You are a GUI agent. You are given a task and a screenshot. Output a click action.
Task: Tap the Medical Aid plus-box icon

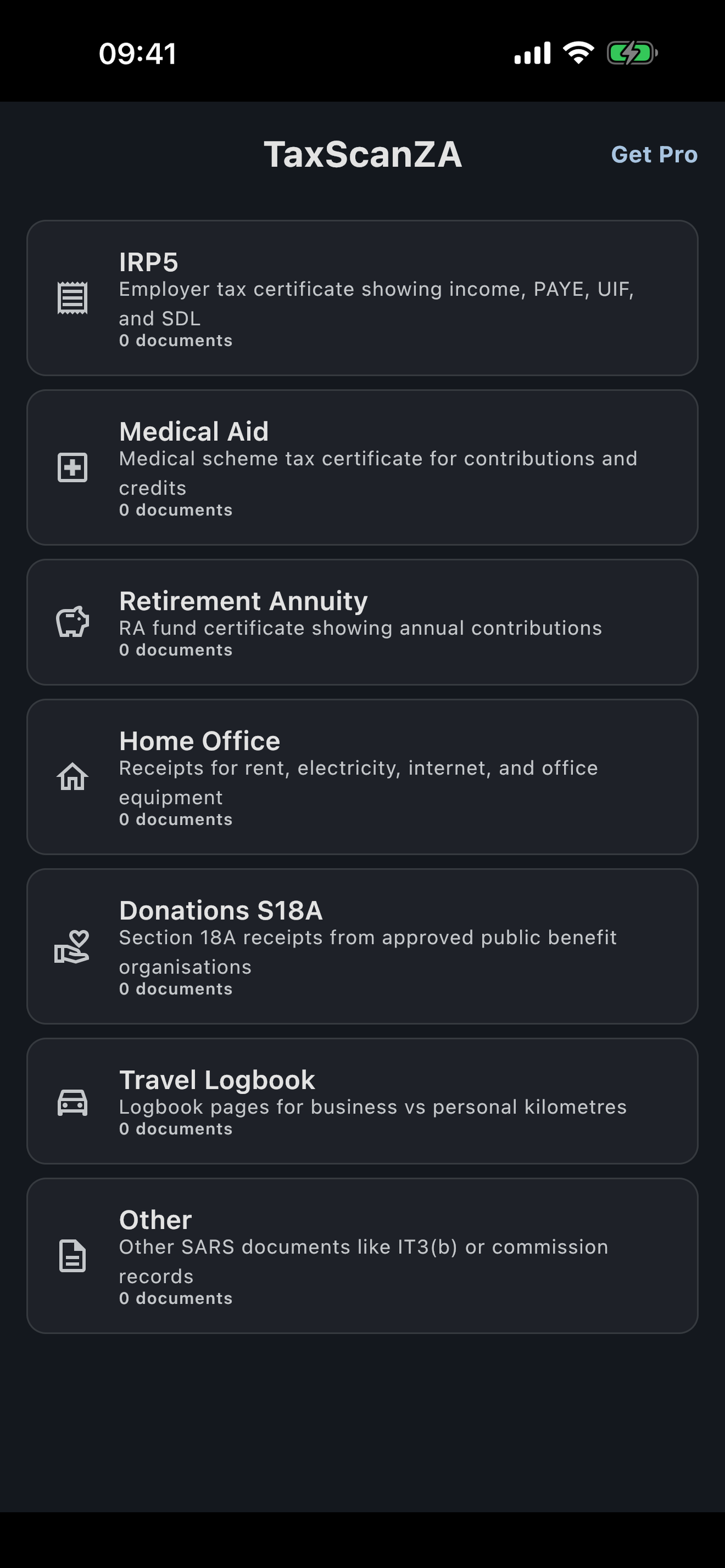72,467
